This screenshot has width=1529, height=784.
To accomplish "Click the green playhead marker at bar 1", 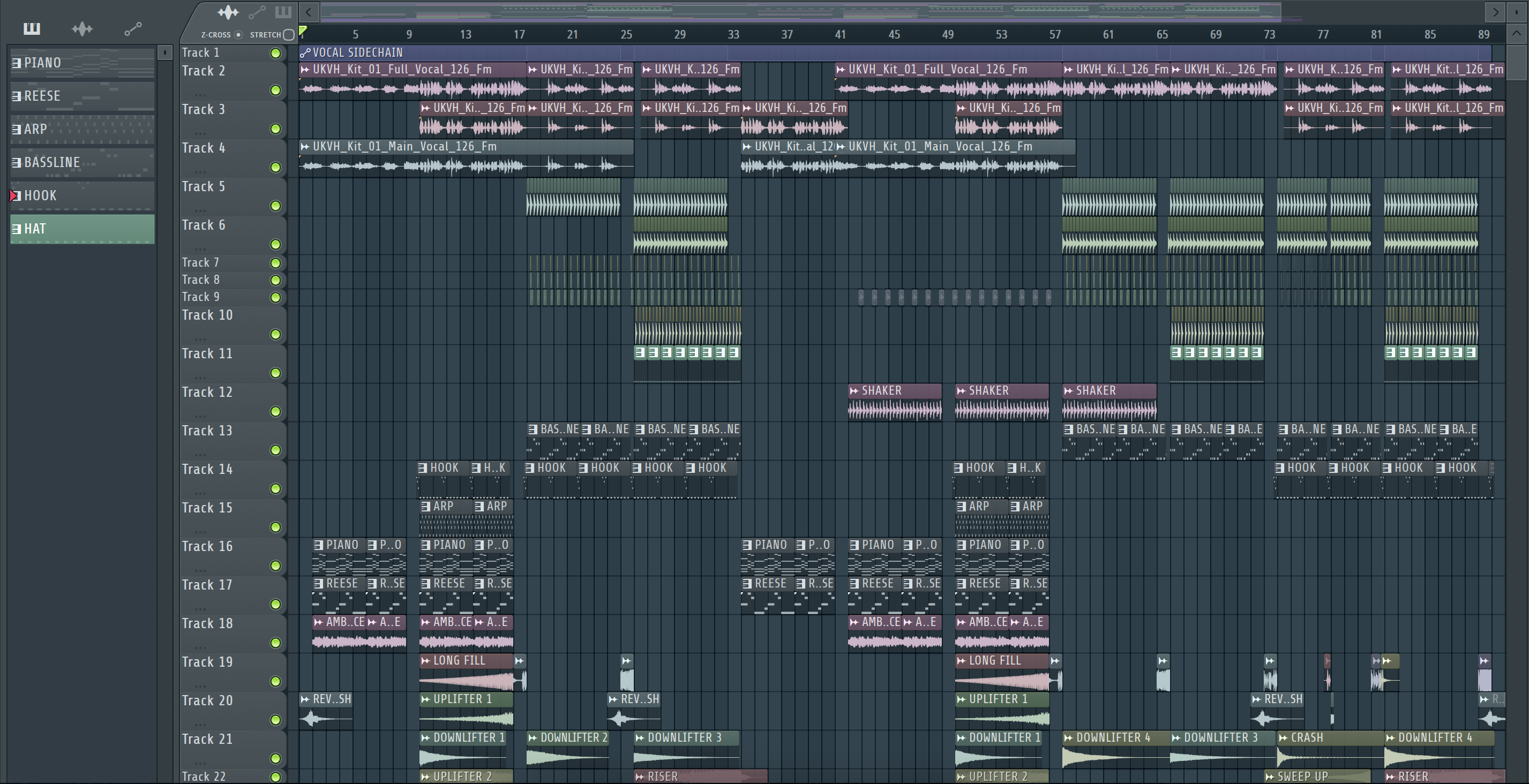I will coord(303,32).
